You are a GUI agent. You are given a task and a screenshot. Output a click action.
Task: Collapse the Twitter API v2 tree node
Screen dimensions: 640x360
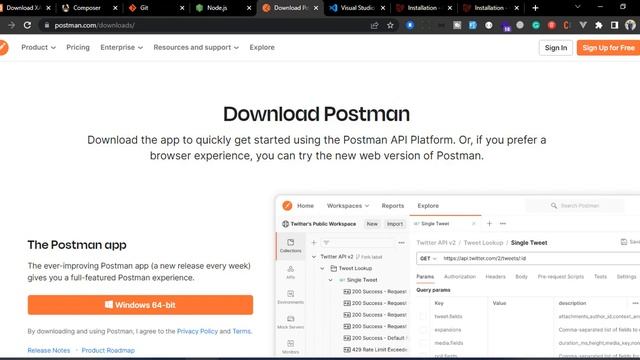click(314, 257)
